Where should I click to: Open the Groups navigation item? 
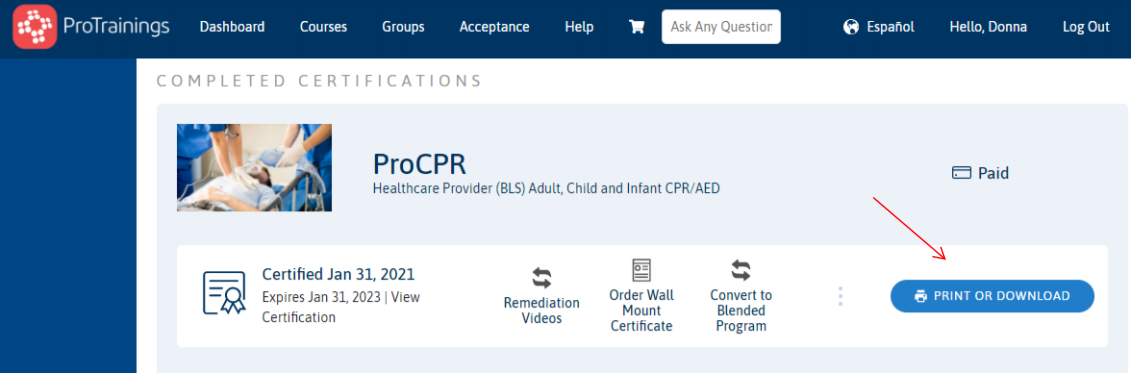point(403,27)
